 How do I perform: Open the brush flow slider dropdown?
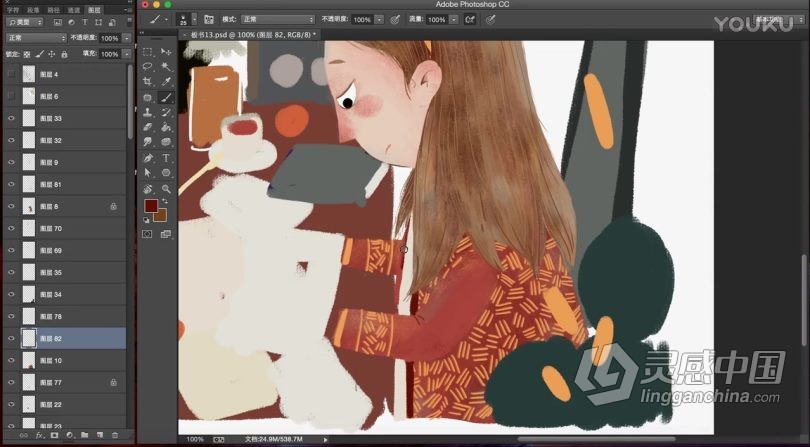coord(454,19)
